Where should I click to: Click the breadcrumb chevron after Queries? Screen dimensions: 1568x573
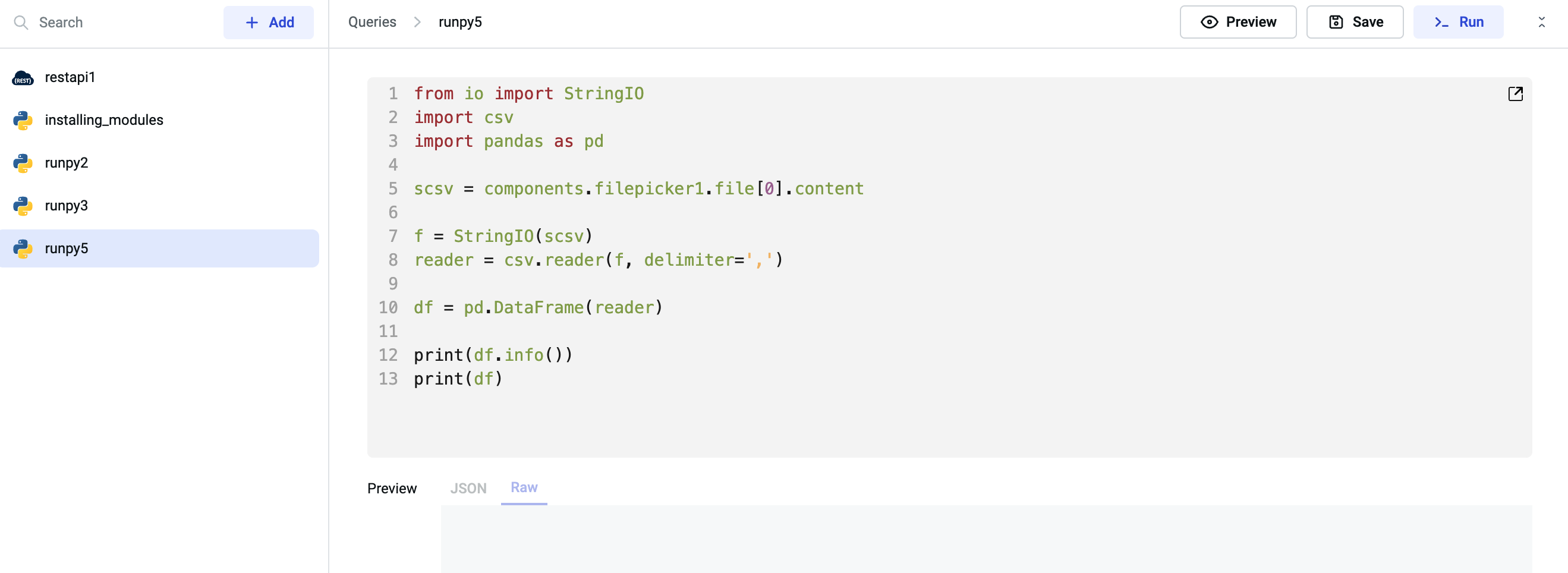pos(417,23)
